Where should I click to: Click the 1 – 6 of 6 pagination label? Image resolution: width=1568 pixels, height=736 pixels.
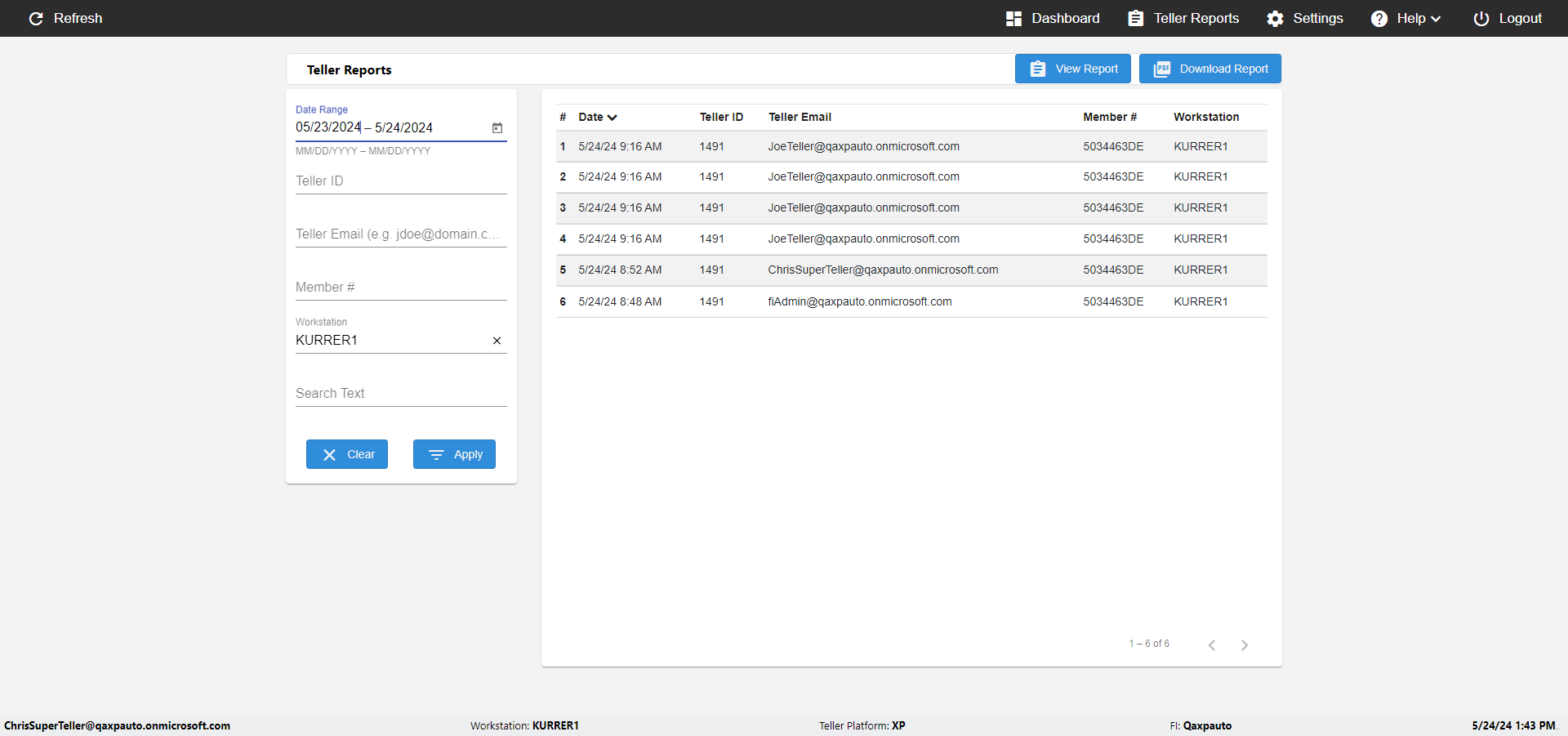tap(1149, 644)
